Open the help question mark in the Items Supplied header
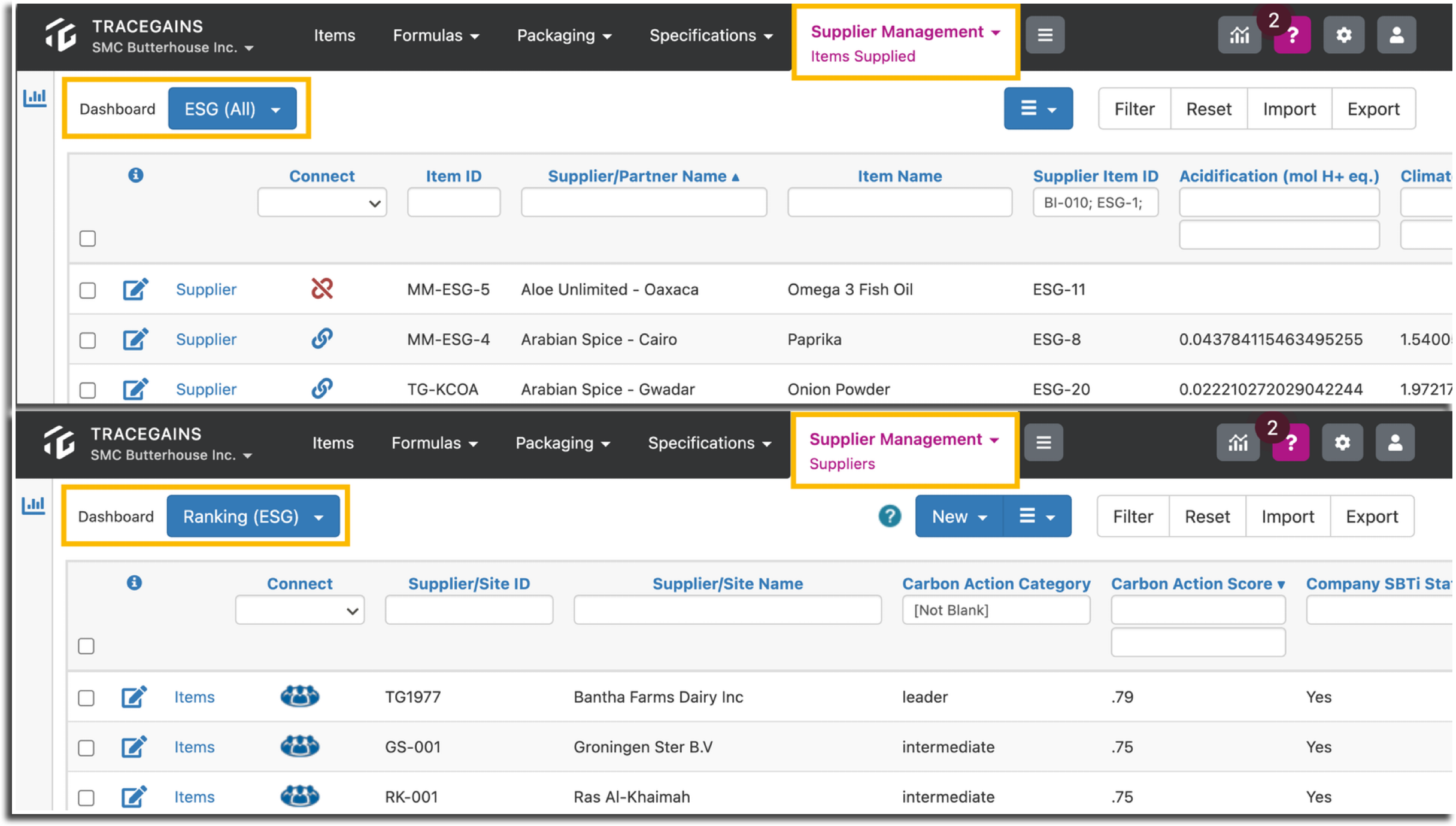 coord(1292,35)
